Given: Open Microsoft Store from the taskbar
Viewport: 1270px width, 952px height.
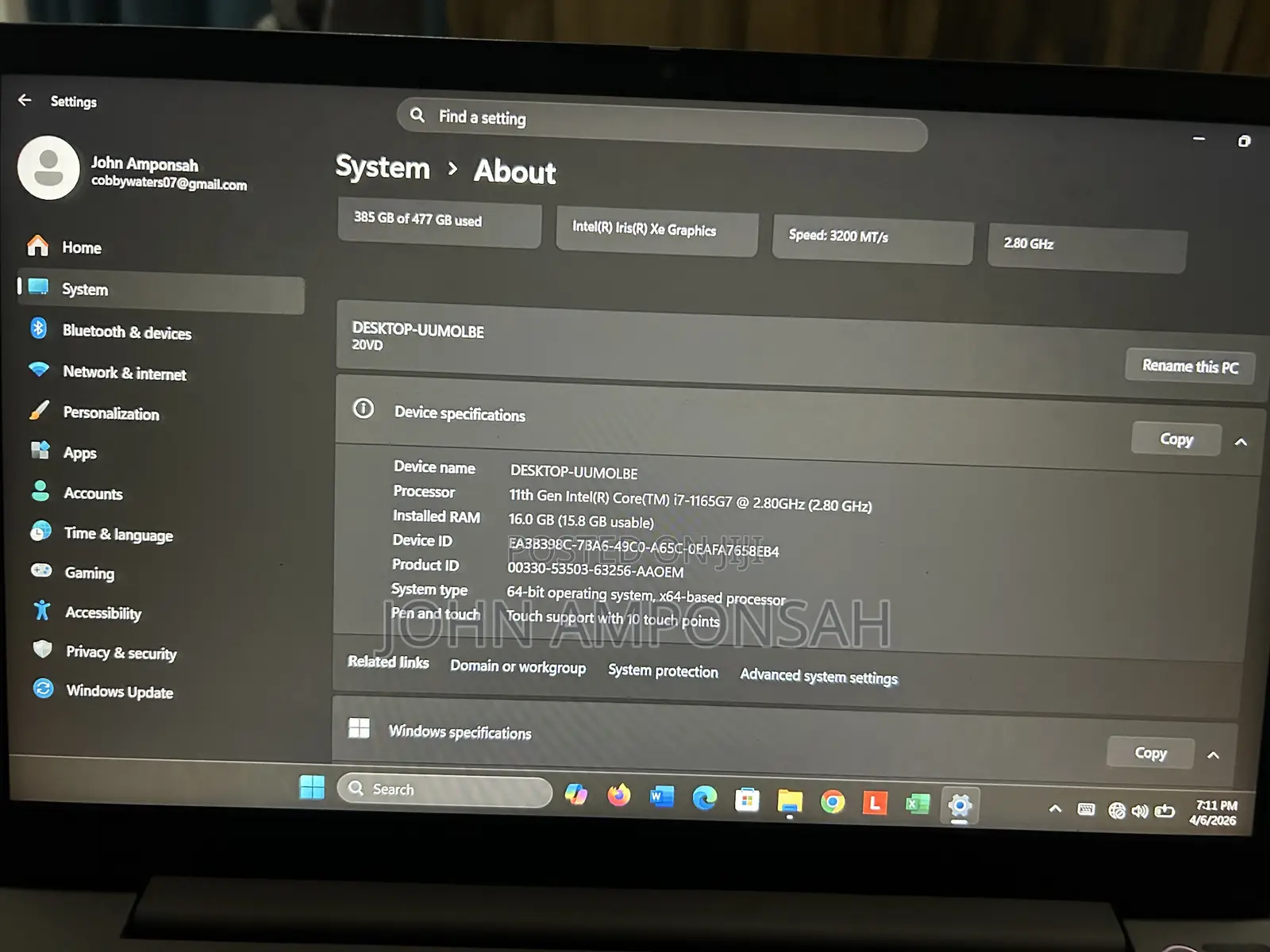Looking at the screenshot, I should 747,800.
